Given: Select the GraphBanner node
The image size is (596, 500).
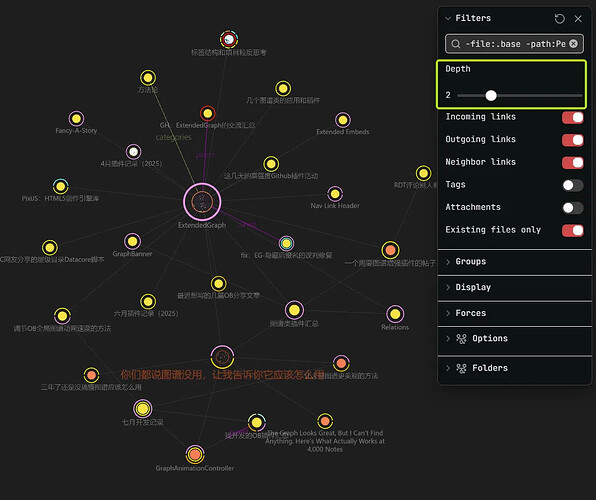Looking at the screenshot, I should click(132, 241).
